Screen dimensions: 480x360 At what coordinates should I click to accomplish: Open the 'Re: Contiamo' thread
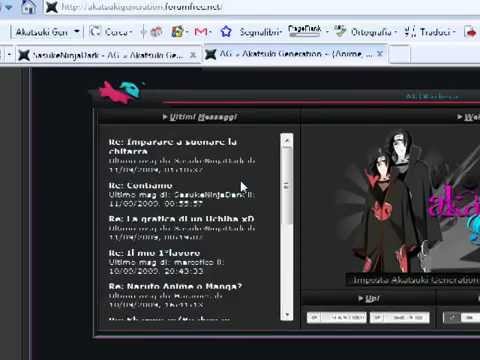click(x=141, y=185)
